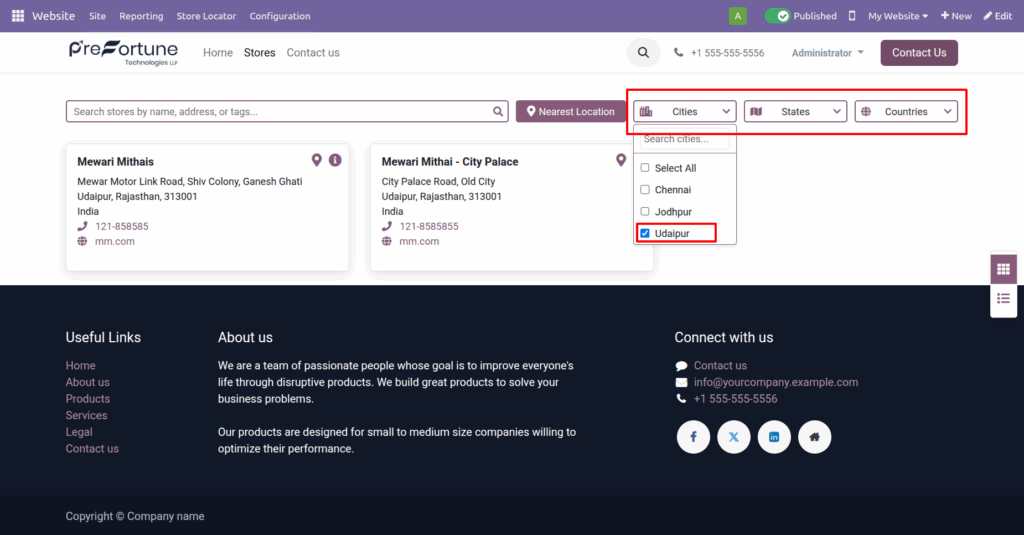Click the Mewari Mithai - City Palace title

point(450,161)
